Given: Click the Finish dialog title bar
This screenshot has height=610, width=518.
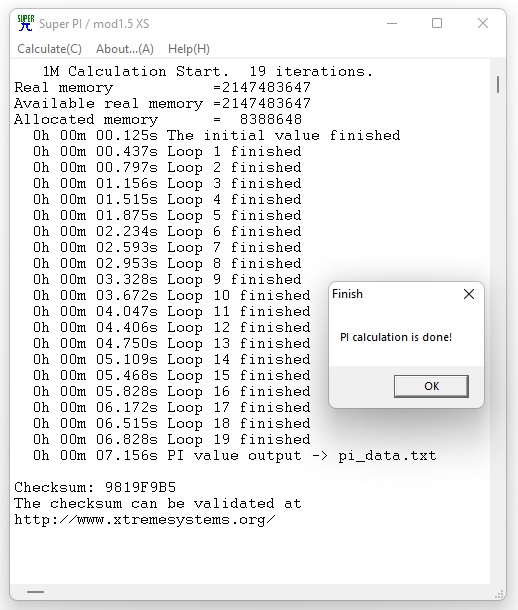Looking at the screenshot, I should point(396,294).
